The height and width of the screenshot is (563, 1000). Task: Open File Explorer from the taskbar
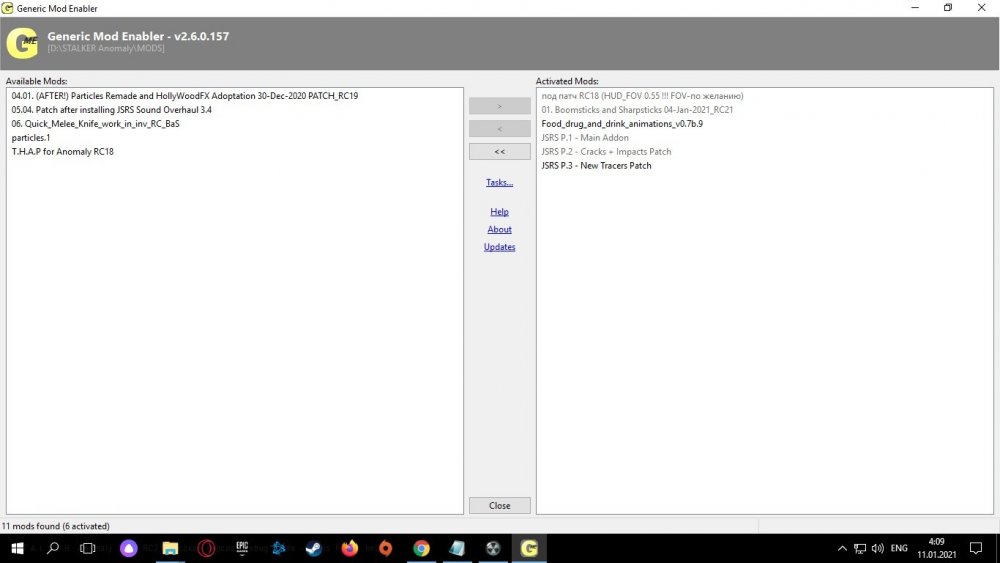(x=170, y=548)
